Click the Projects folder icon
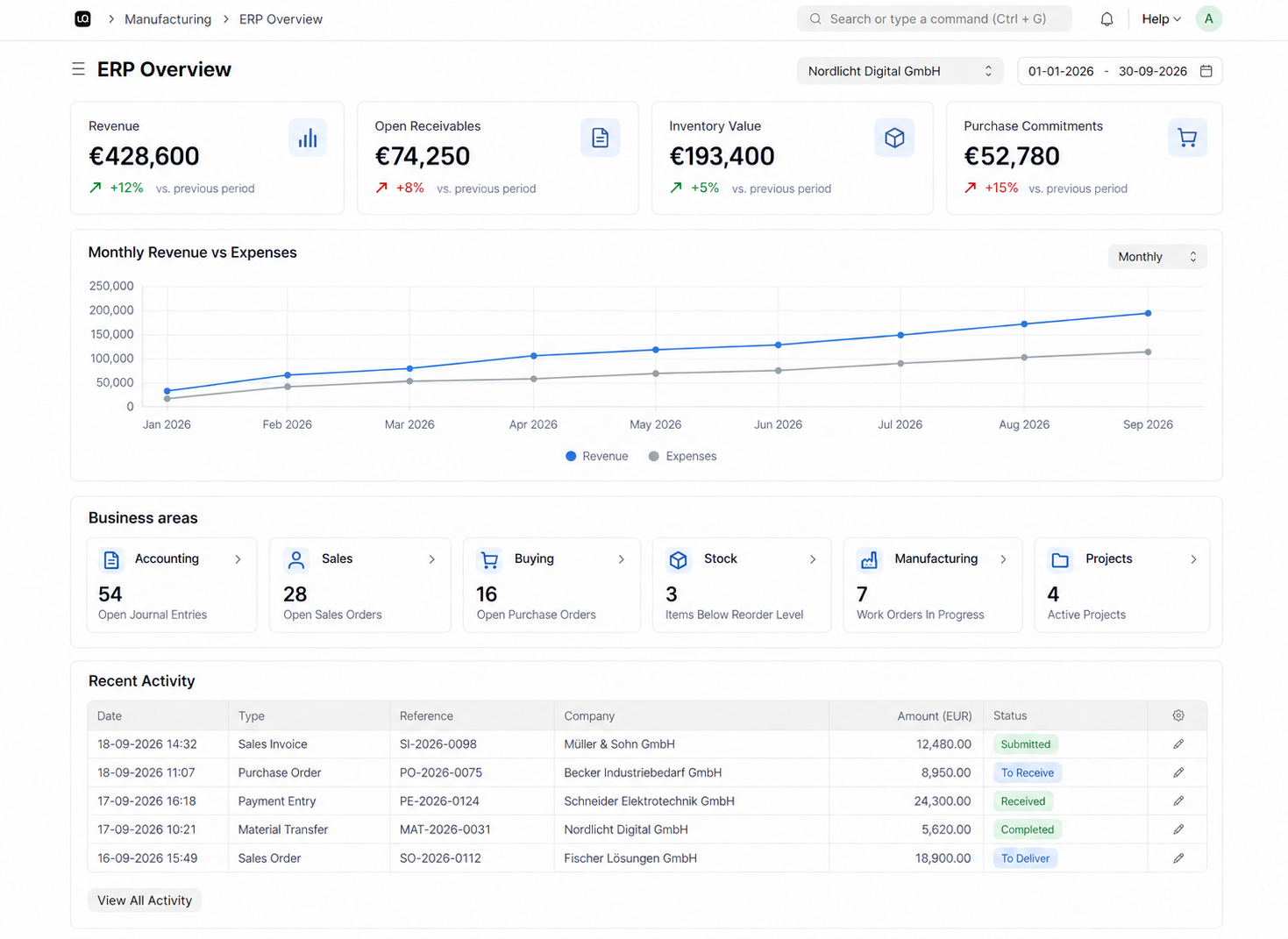The height and width of the screenshot is (939, 1288). (1060, 559)
